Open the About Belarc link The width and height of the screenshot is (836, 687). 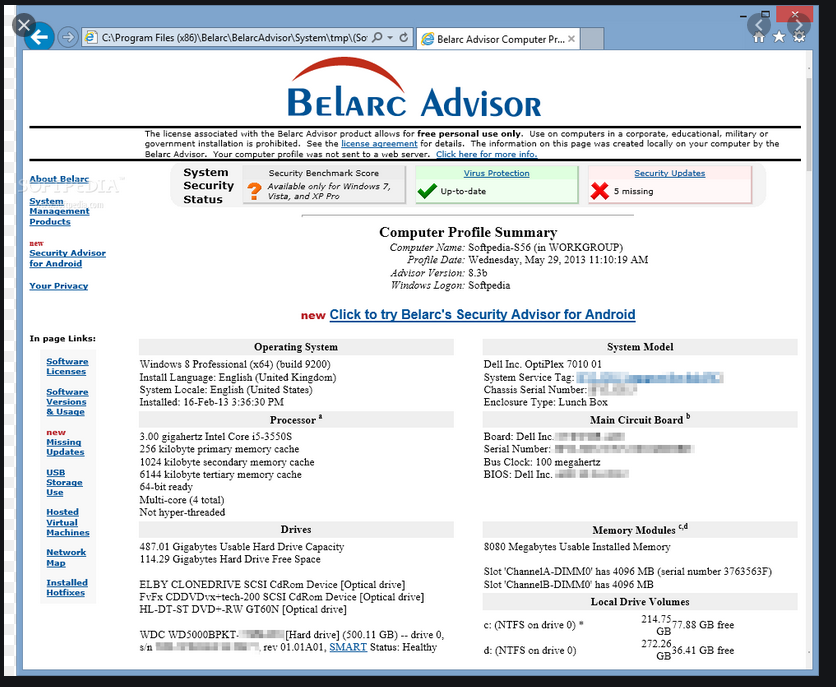coord(59,179)
